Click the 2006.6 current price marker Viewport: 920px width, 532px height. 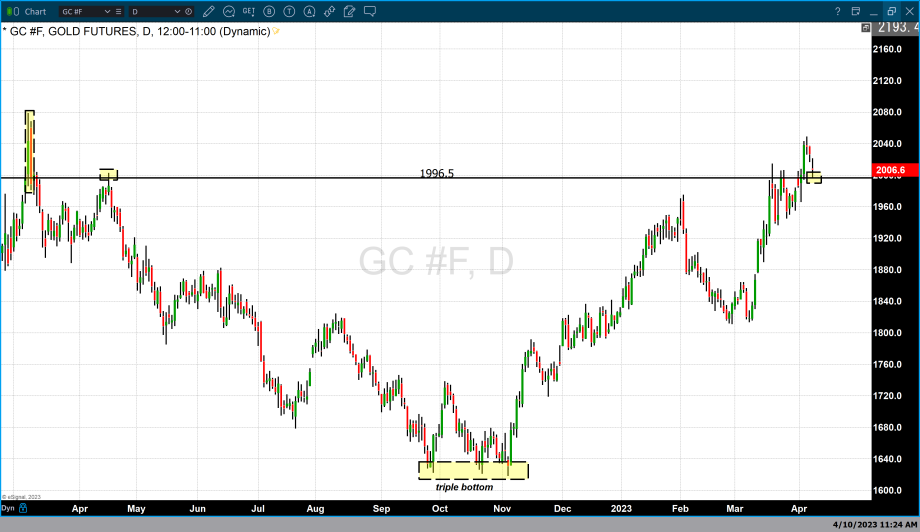point(889,170)
